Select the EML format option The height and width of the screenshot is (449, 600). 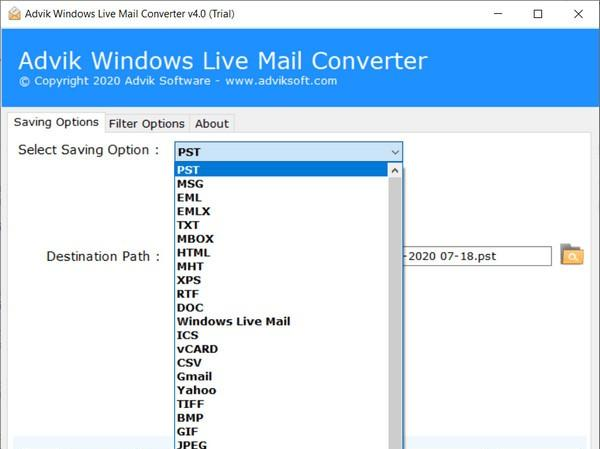(281, 198)
